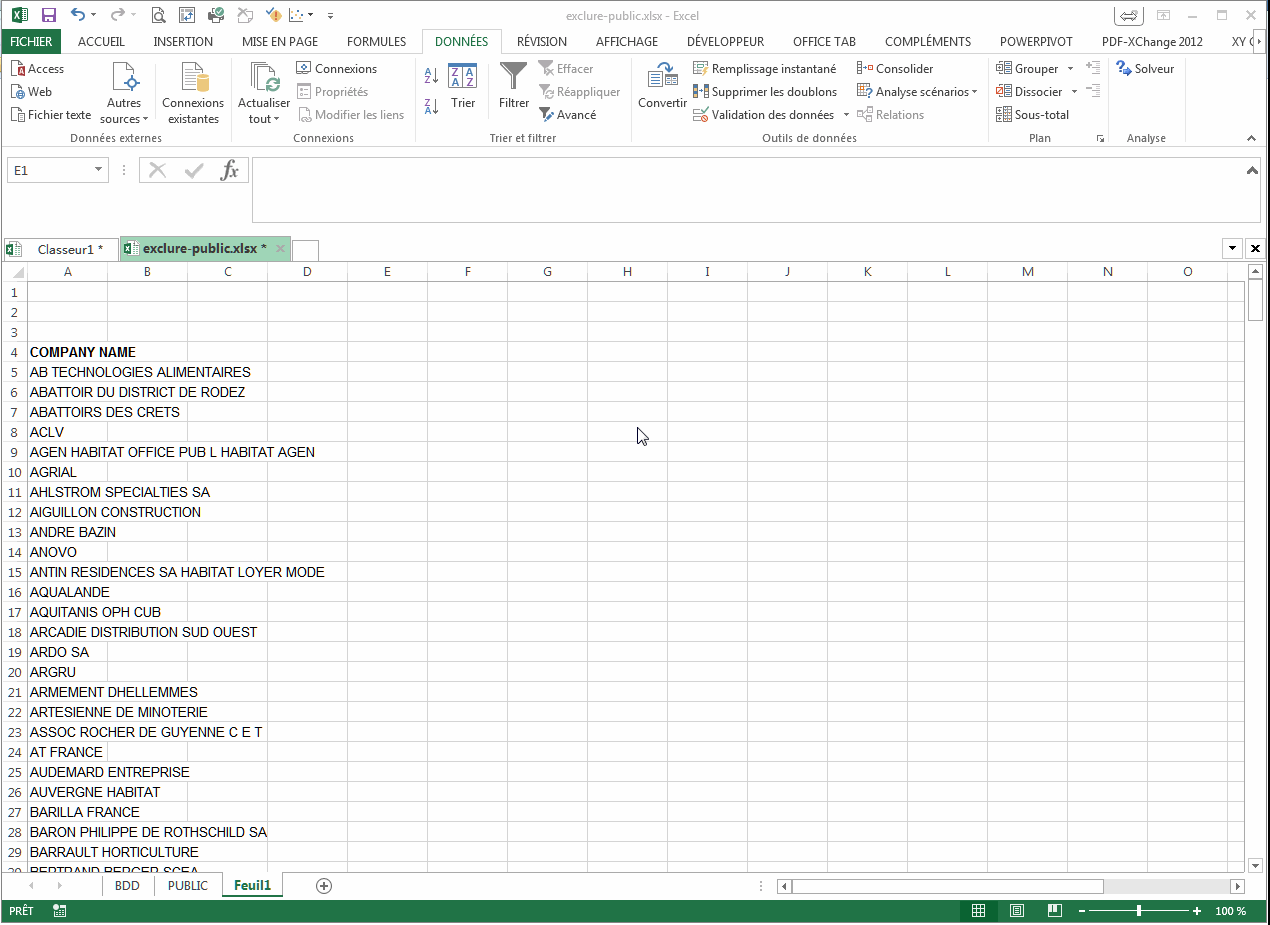This screenshot has width=1270, height=925.
Task: Zoom in using the plus button
Action: [1197, 911]
